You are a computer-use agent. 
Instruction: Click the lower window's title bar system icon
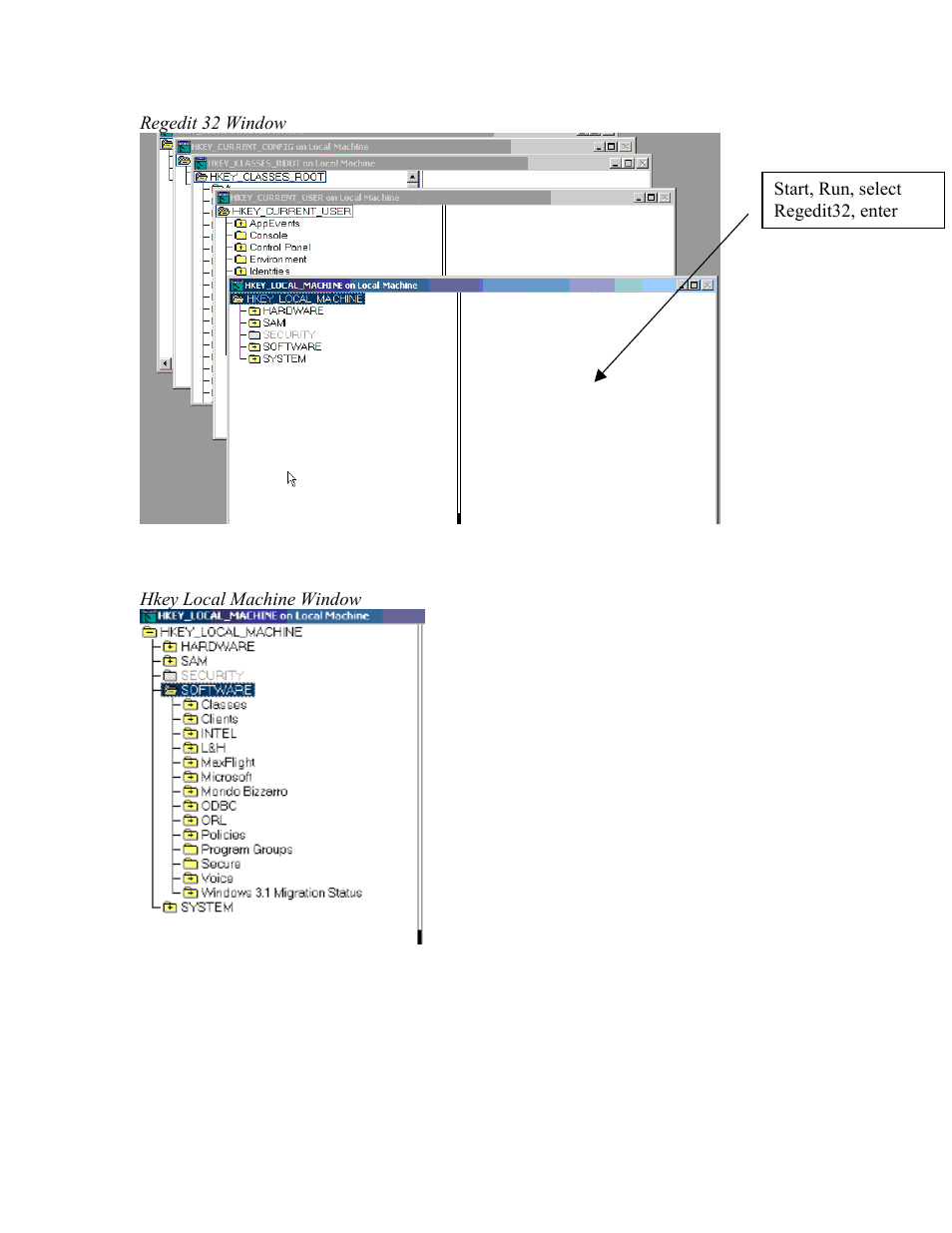coord(149,616)
